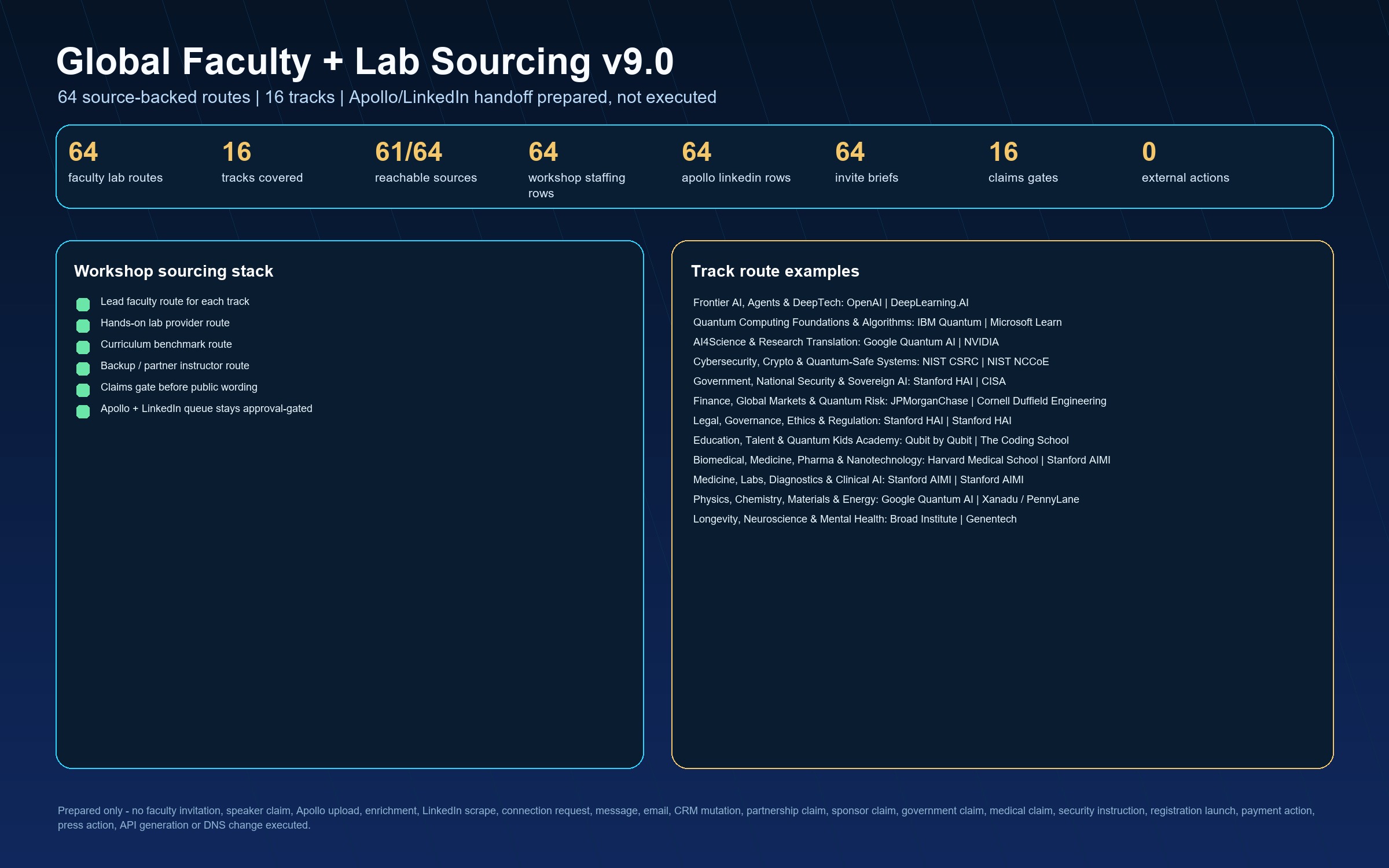The height and width of the screenshot is (868, 1389).
Task: Select the "Biomedical, Medicine, Pharma & Nanotechnology" row
Action: coord(902,460)
